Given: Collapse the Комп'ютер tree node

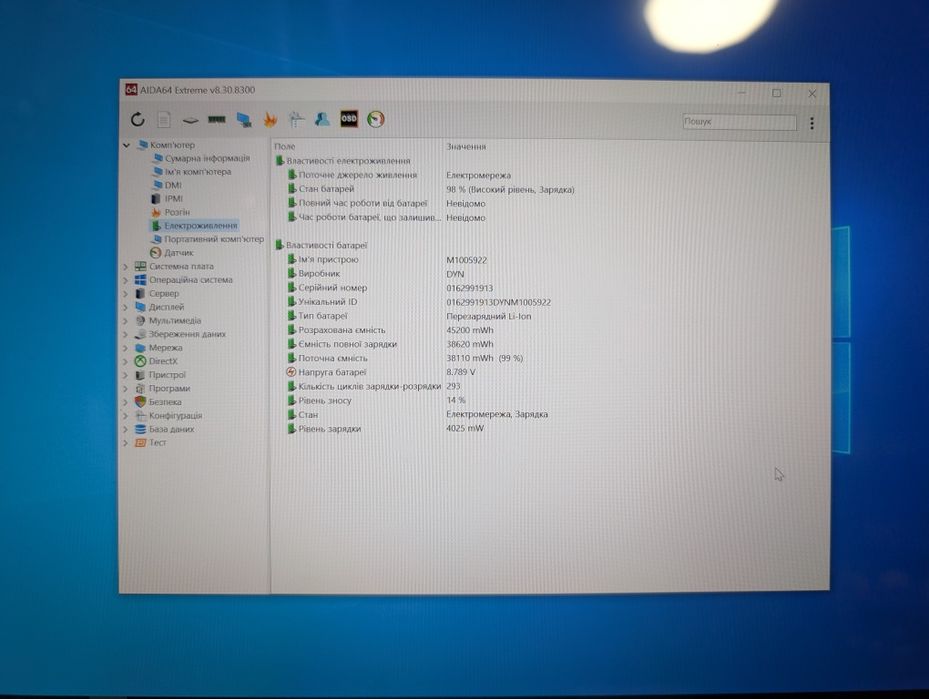Looking at the screenshot, I should coord(126,145).
